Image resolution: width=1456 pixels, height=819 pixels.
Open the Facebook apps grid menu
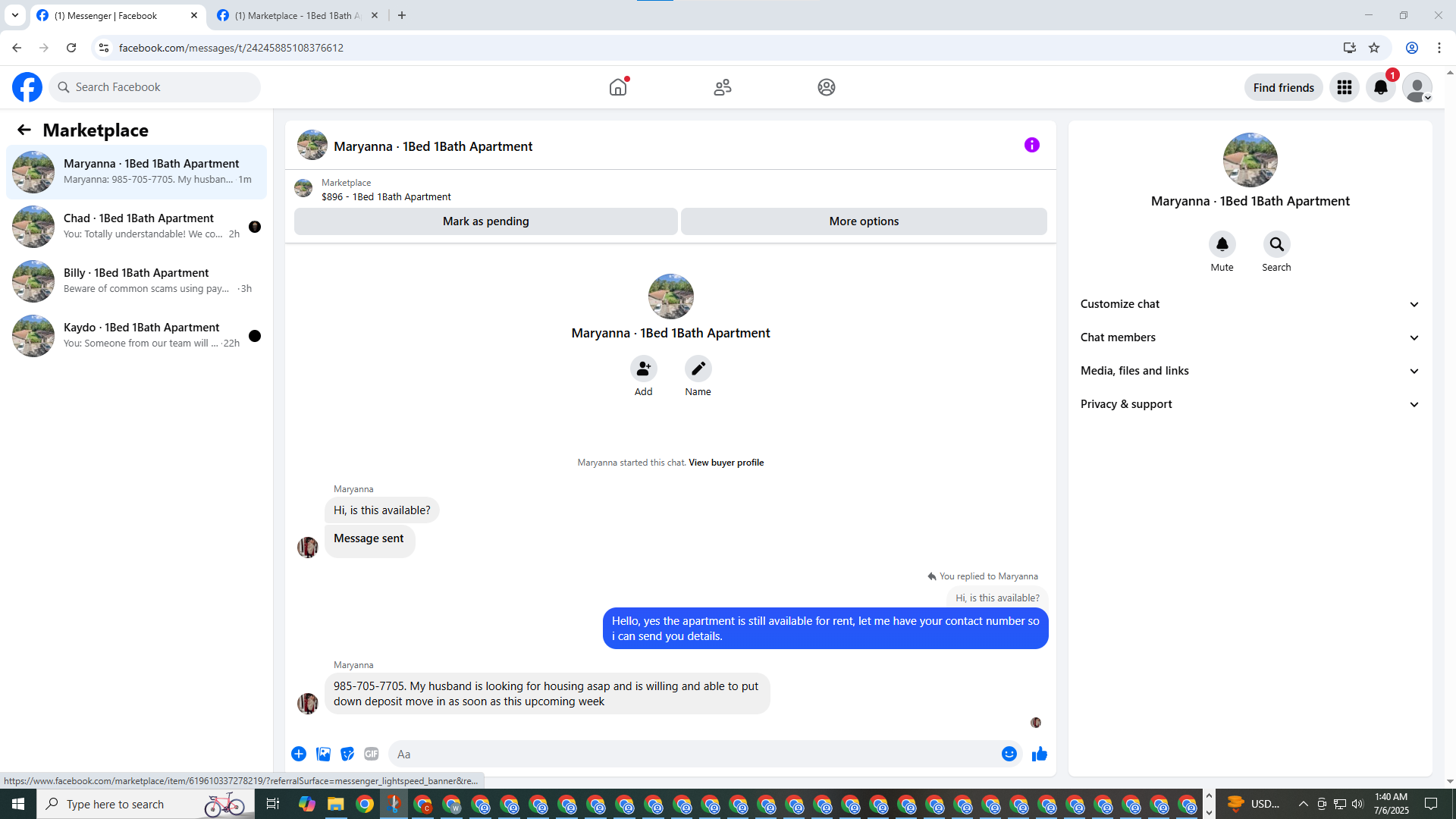pyautogui.click(x=1344, y=87)
